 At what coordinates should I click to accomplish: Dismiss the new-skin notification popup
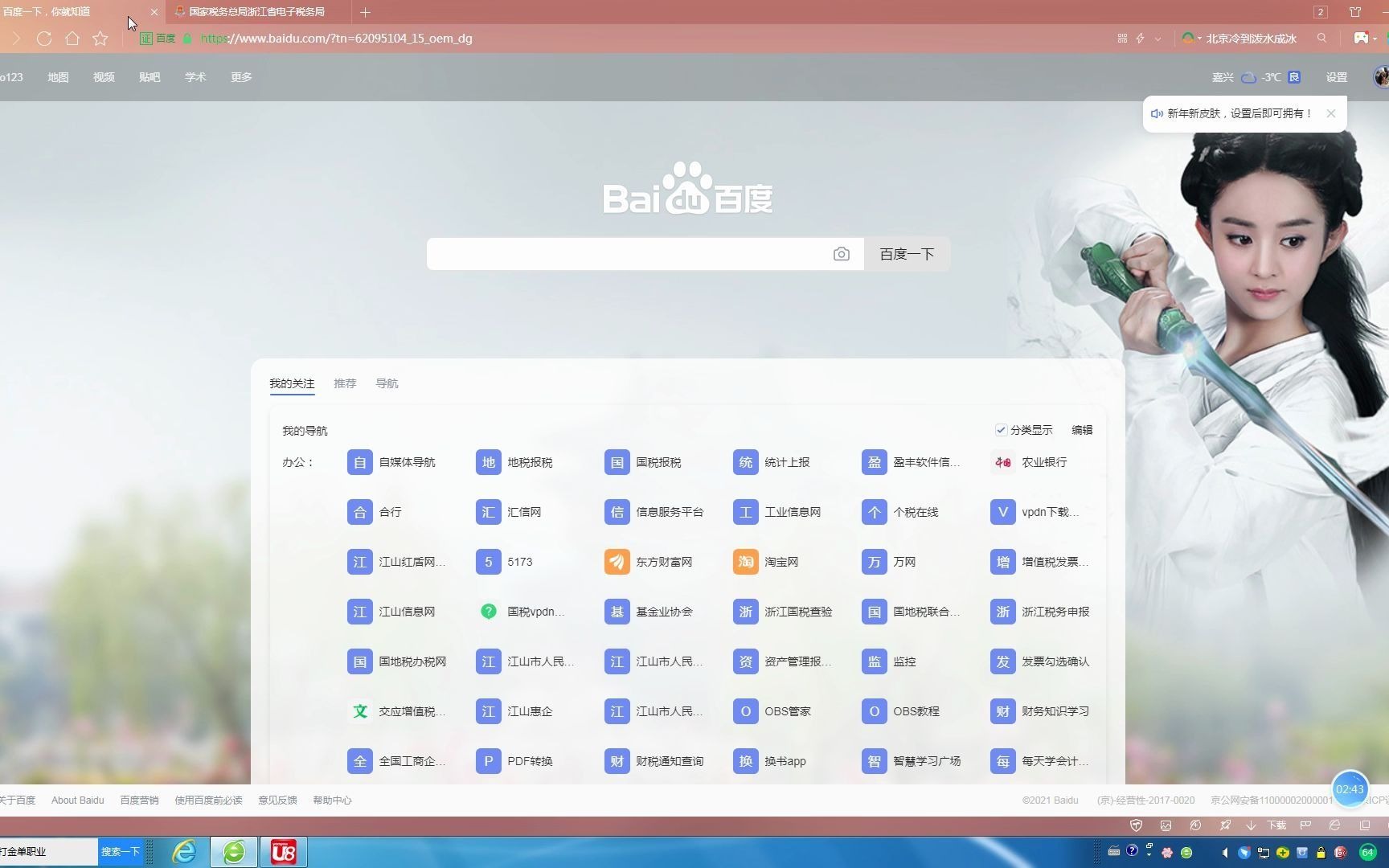[1331, 113]
